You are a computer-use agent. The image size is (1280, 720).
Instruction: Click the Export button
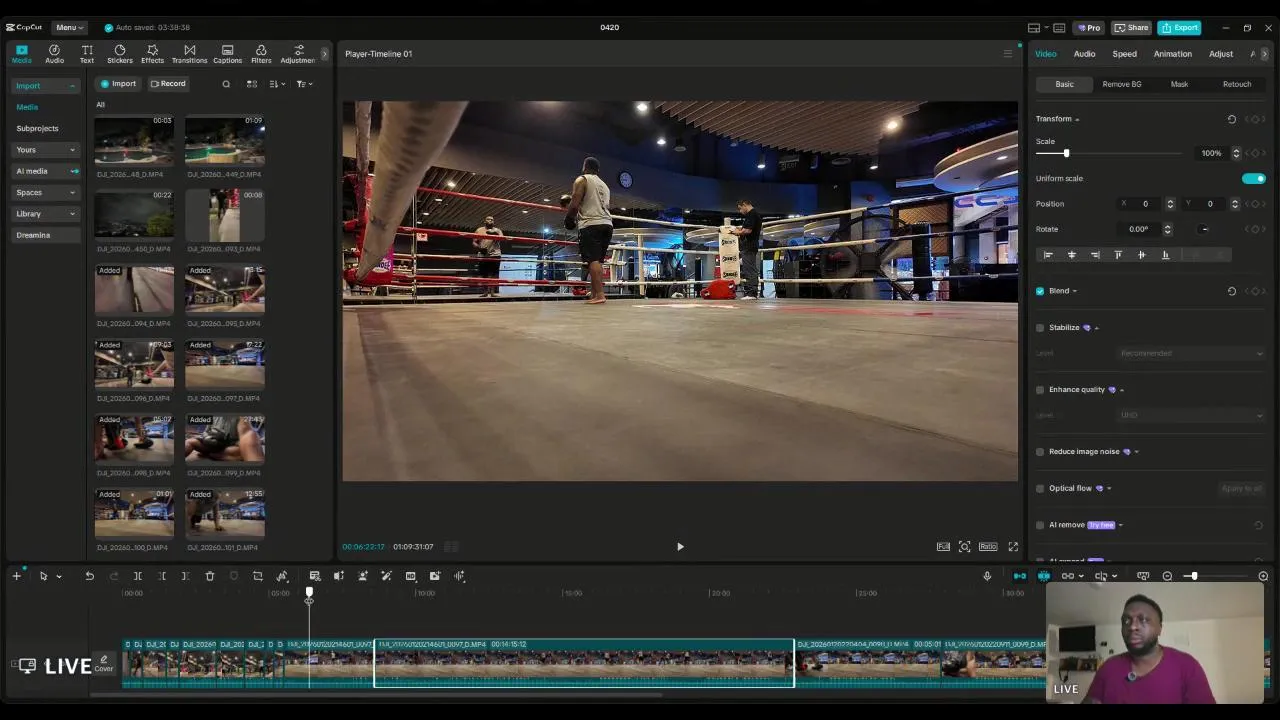(1180, 28)
